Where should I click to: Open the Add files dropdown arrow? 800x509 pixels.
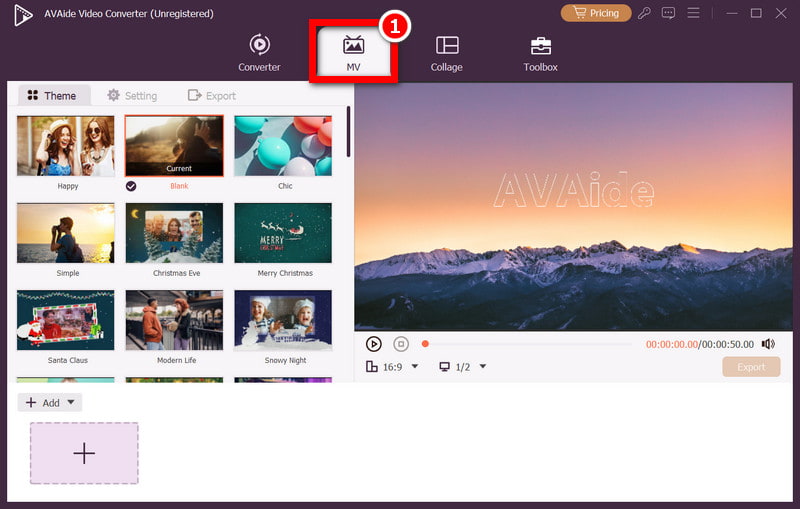[x=70, y=403]
